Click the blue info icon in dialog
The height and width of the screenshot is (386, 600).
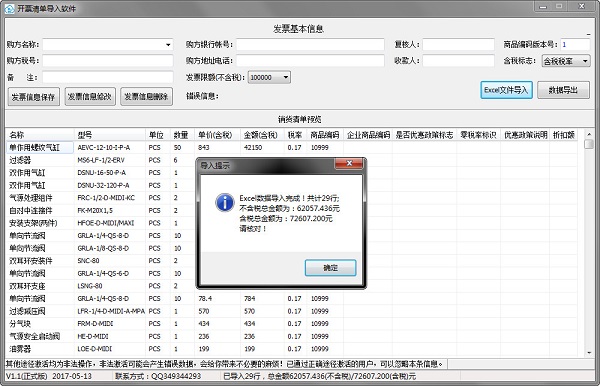[x=225, y=202]
